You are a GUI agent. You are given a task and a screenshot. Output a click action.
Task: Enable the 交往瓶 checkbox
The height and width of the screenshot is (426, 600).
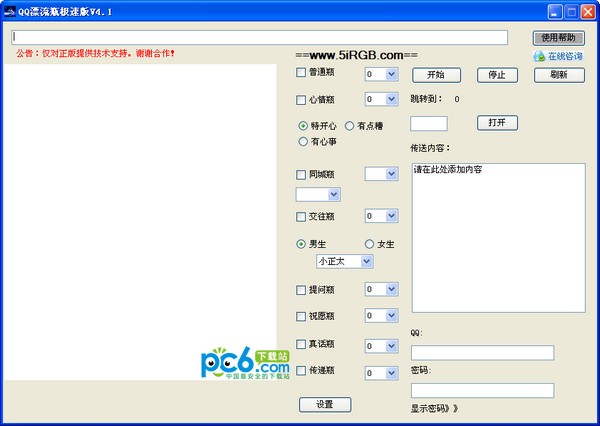(x=301, y=217)
